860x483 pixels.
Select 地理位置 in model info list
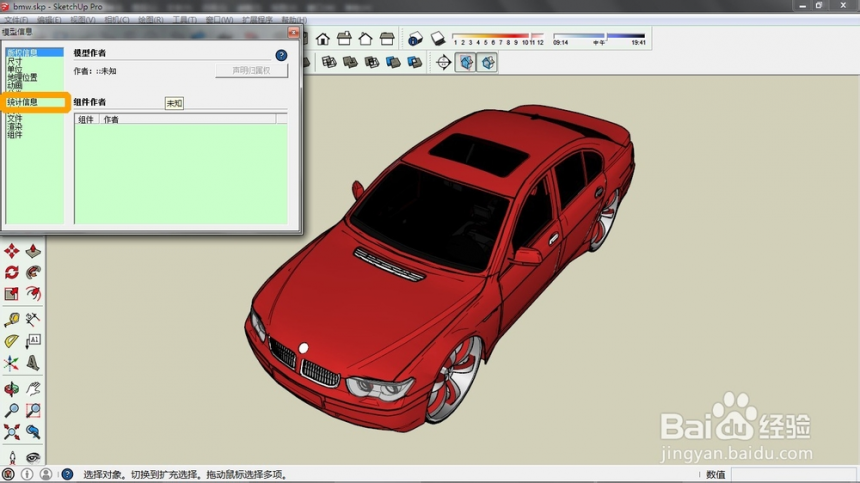(22, 77)
